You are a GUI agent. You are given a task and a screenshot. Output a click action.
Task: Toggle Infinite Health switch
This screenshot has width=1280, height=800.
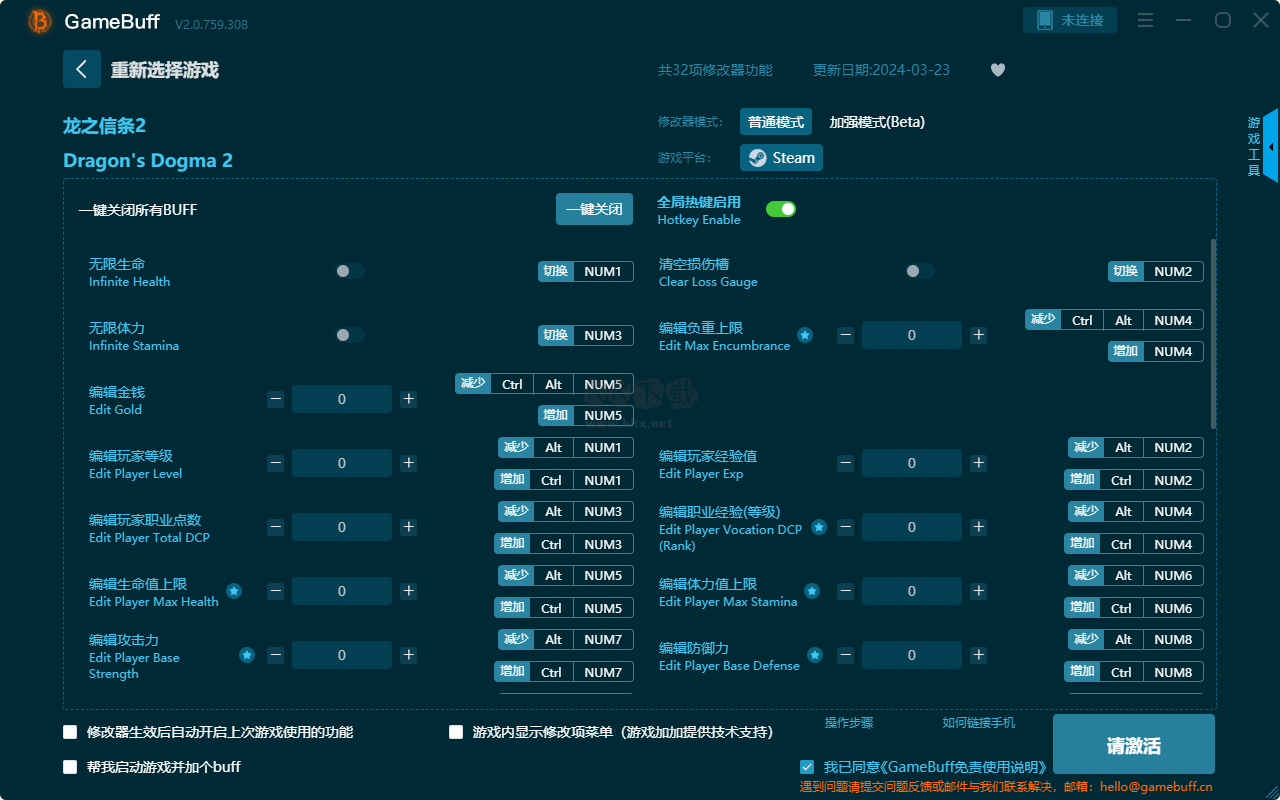tap(349, 271)
